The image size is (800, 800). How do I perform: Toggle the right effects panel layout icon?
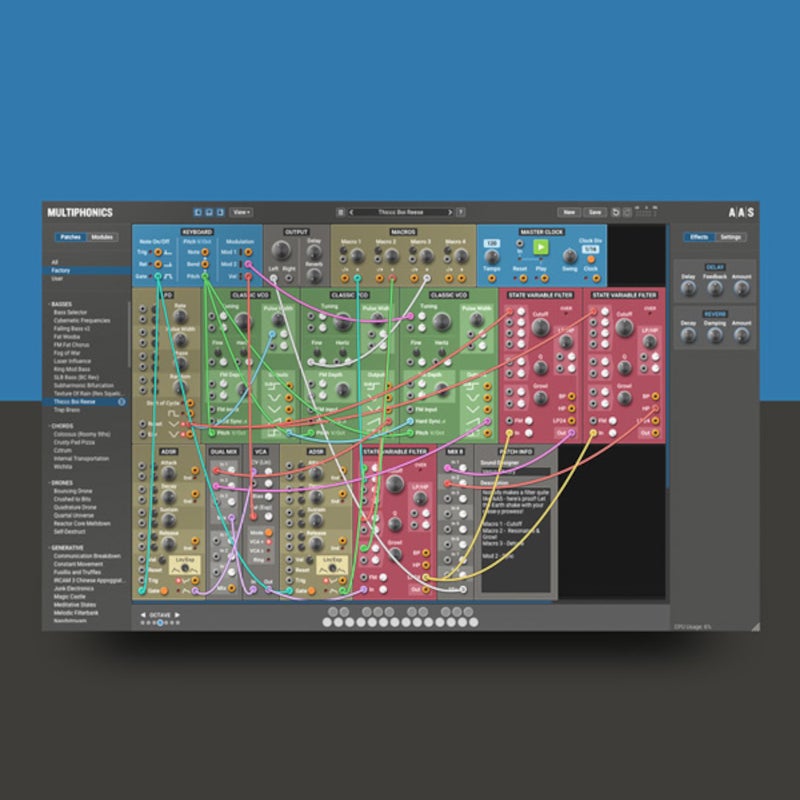point(220,212)
